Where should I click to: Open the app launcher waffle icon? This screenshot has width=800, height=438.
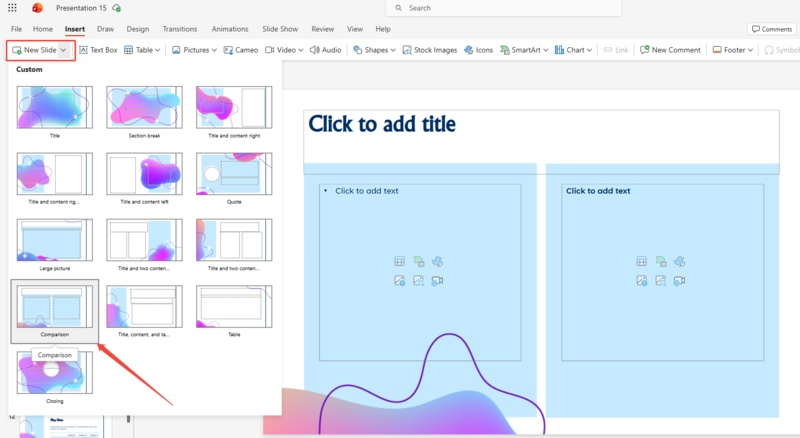(12, 8)
